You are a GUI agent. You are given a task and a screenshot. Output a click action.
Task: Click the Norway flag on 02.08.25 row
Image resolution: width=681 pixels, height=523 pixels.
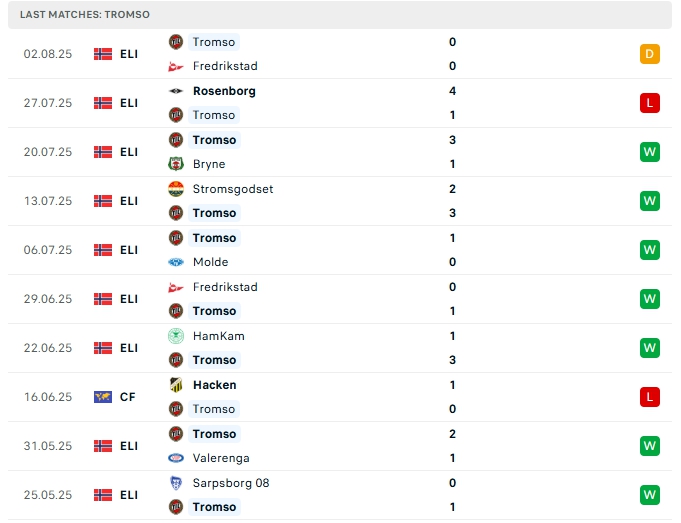[x=103, y=54]
